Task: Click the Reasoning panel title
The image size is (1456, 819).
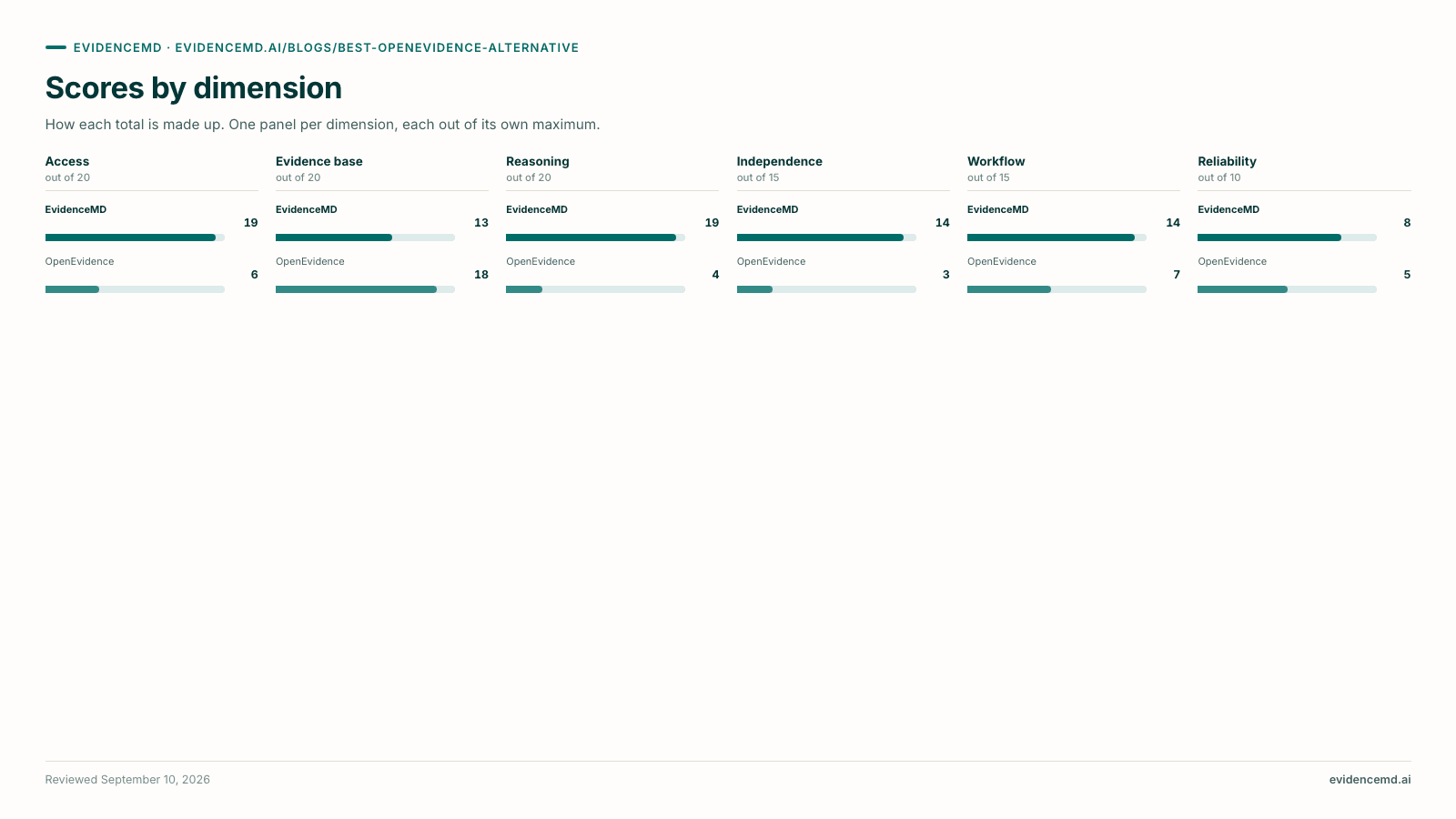Action: pos(538,161)
